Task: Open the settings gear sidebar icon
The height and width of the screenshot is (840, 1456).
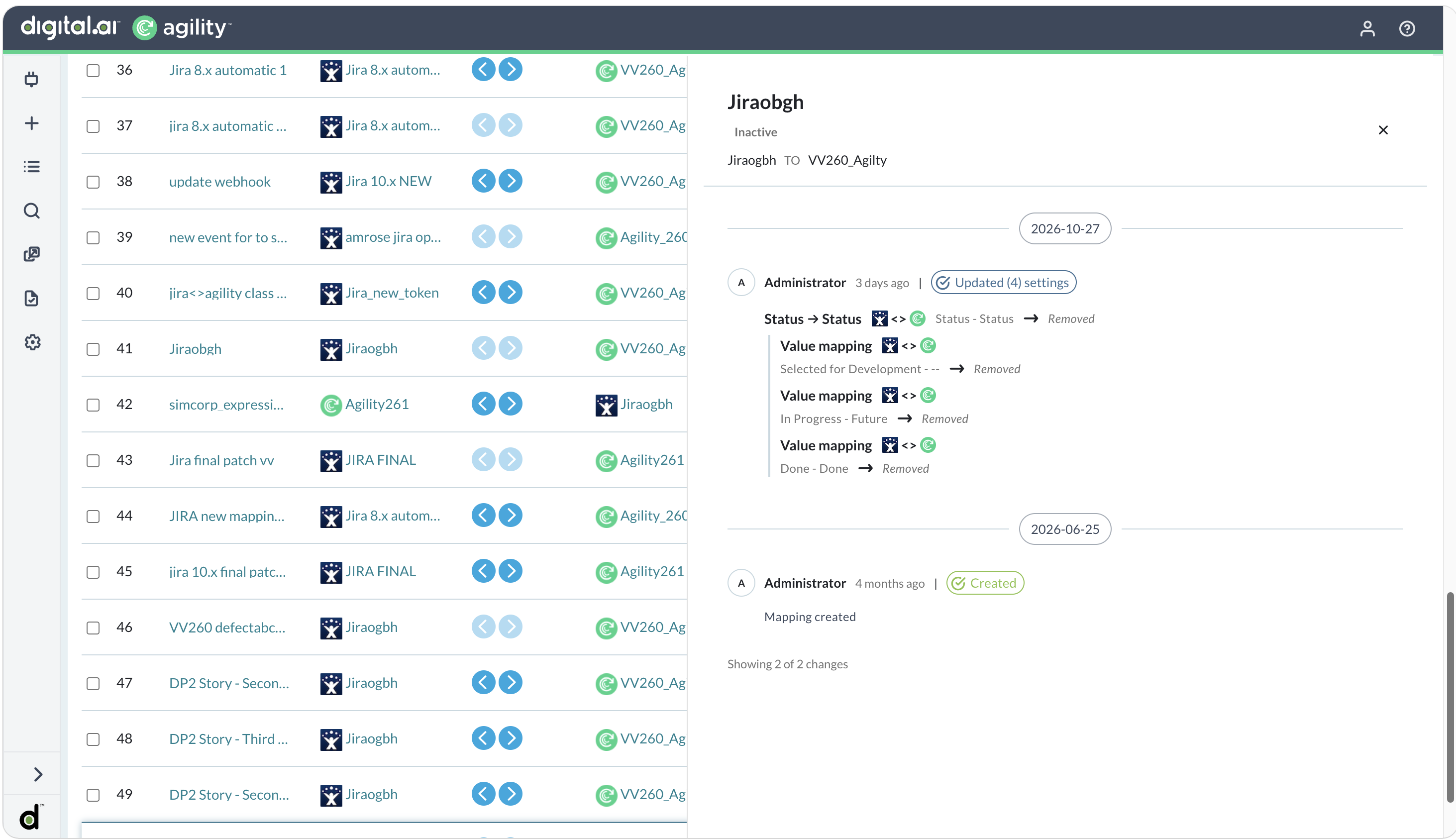Action: 32,342
